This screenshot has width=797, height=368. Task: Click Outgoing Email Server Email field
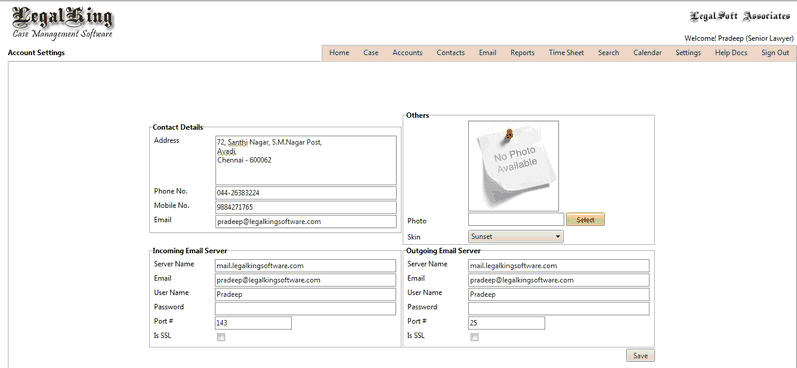tap(559, 280)
